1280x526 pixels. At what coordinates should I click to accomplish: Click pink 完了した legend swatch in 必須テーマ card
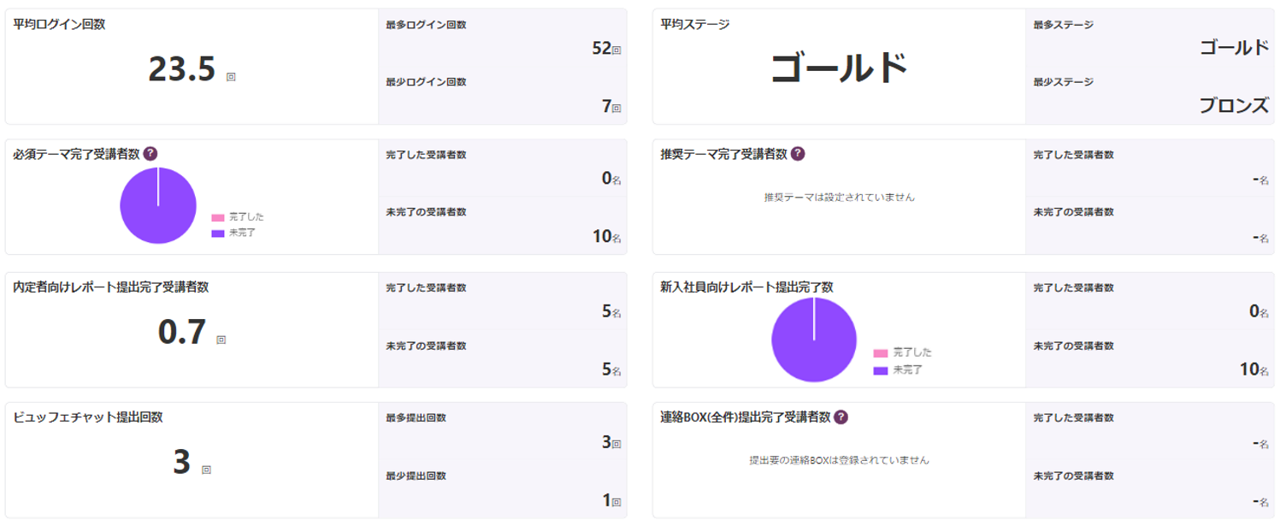pos(218,217)
